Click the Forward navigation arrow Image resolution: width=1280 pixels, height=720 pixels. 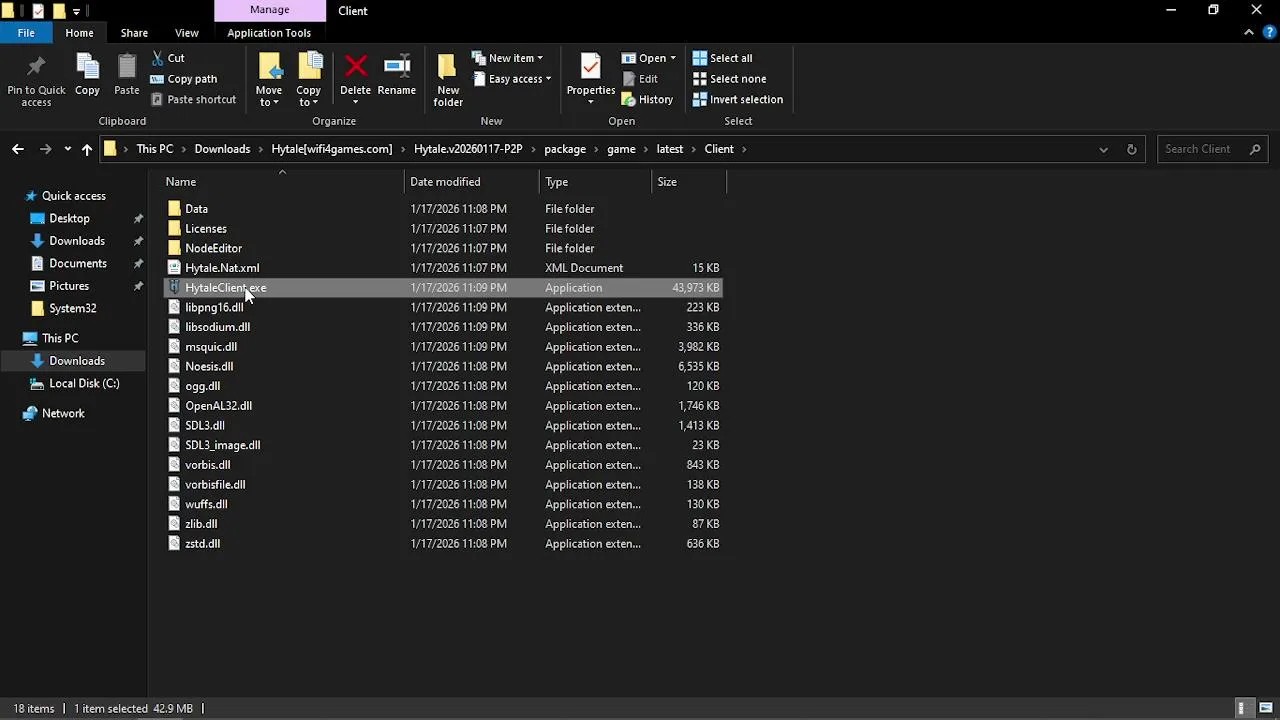click(x=45, y=149)
